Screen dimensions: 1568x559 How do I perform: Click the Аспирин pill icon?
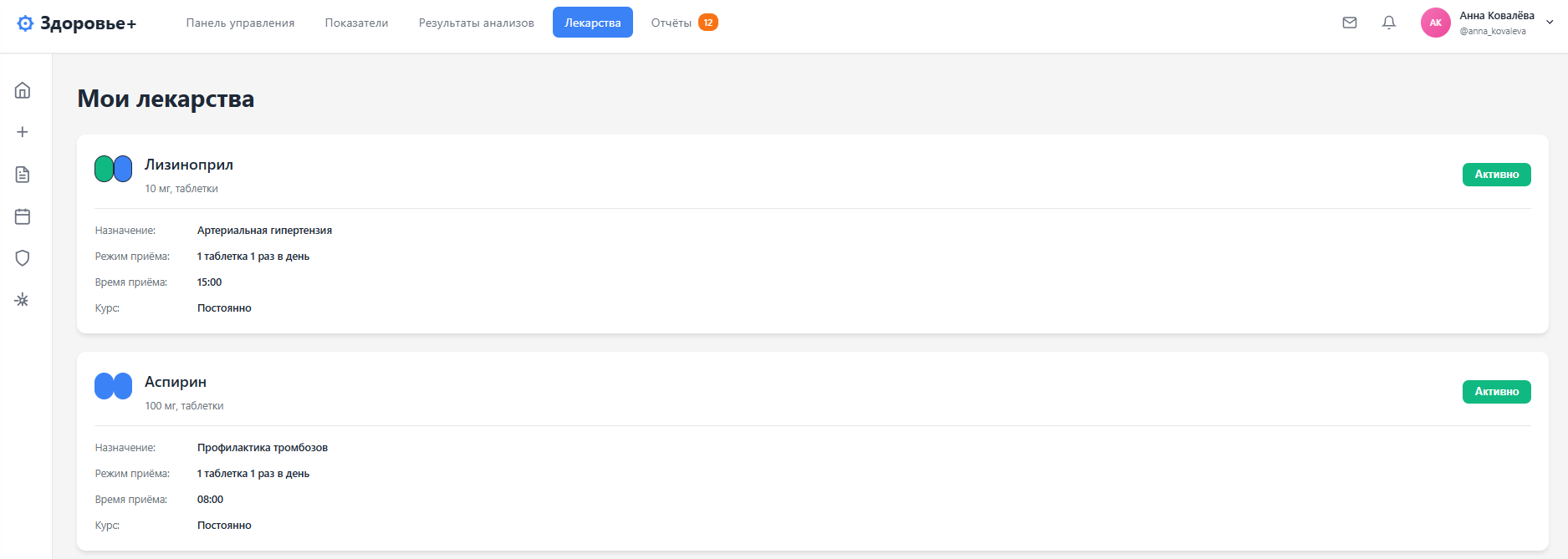[x=113, y=386]
